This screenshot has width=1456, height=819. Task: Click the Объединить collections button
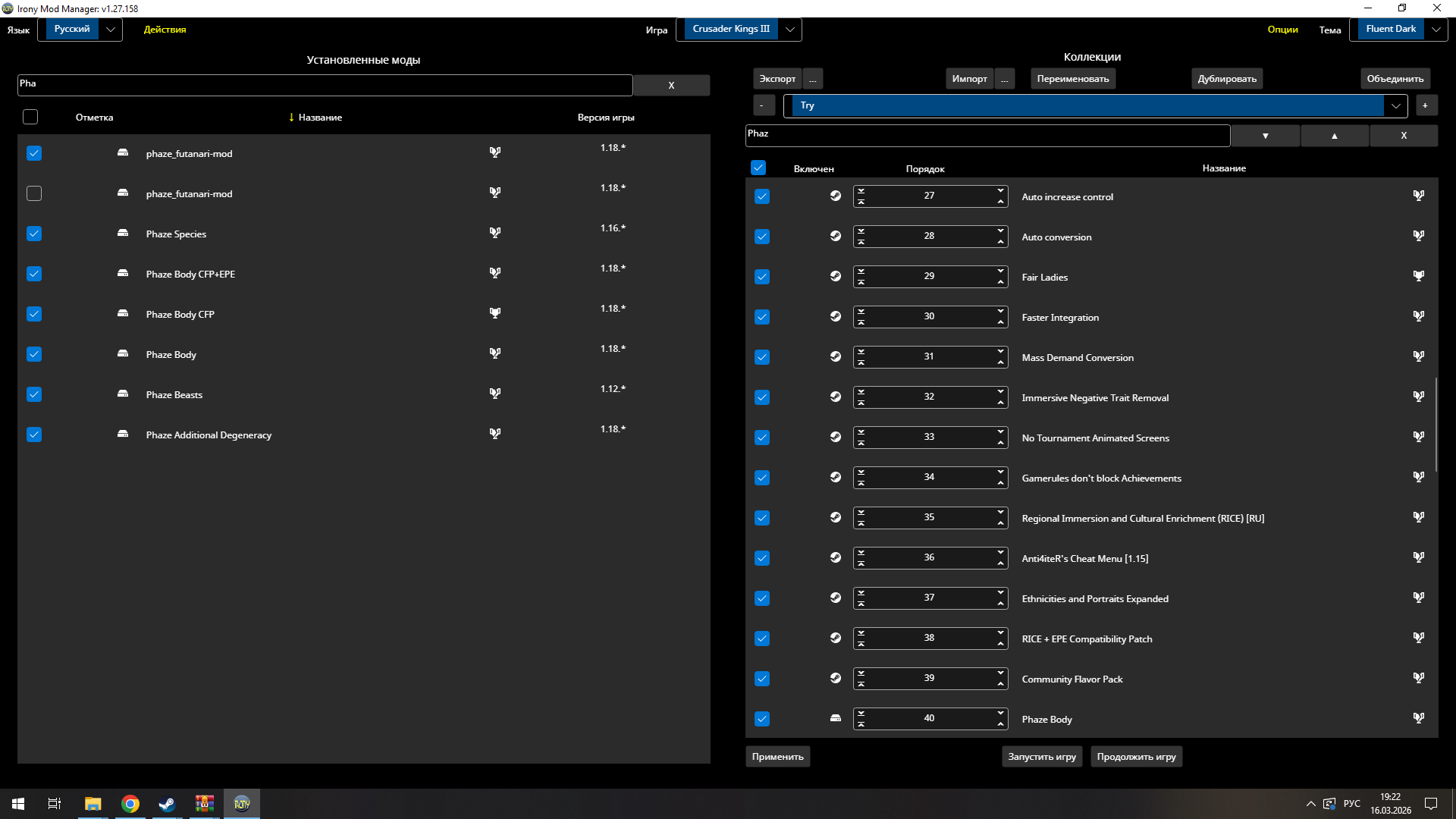[1395, 79]
